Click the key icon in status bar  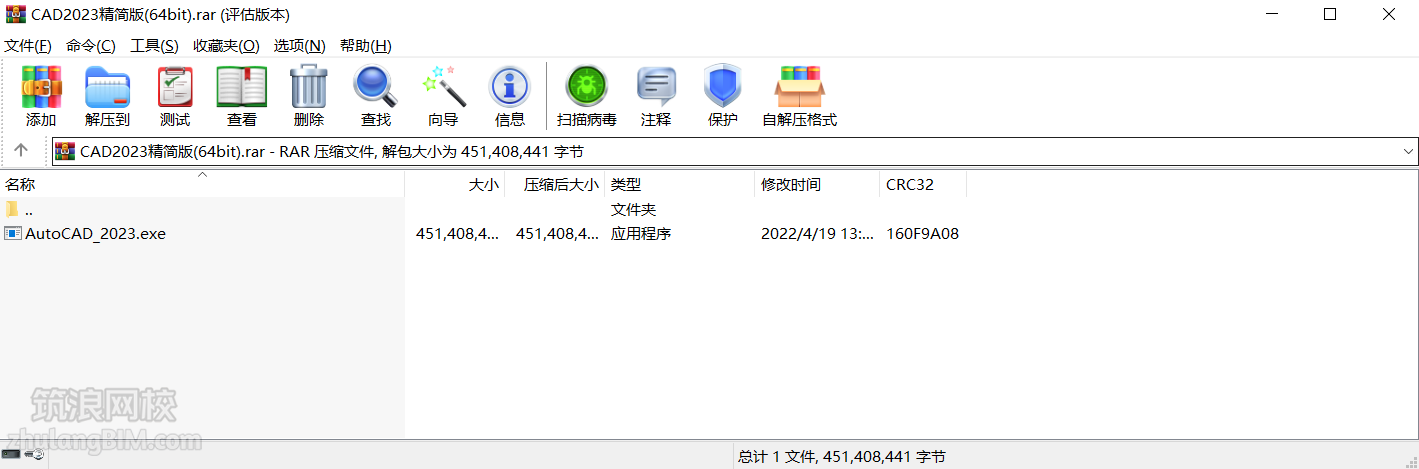(x=34, y=455)
